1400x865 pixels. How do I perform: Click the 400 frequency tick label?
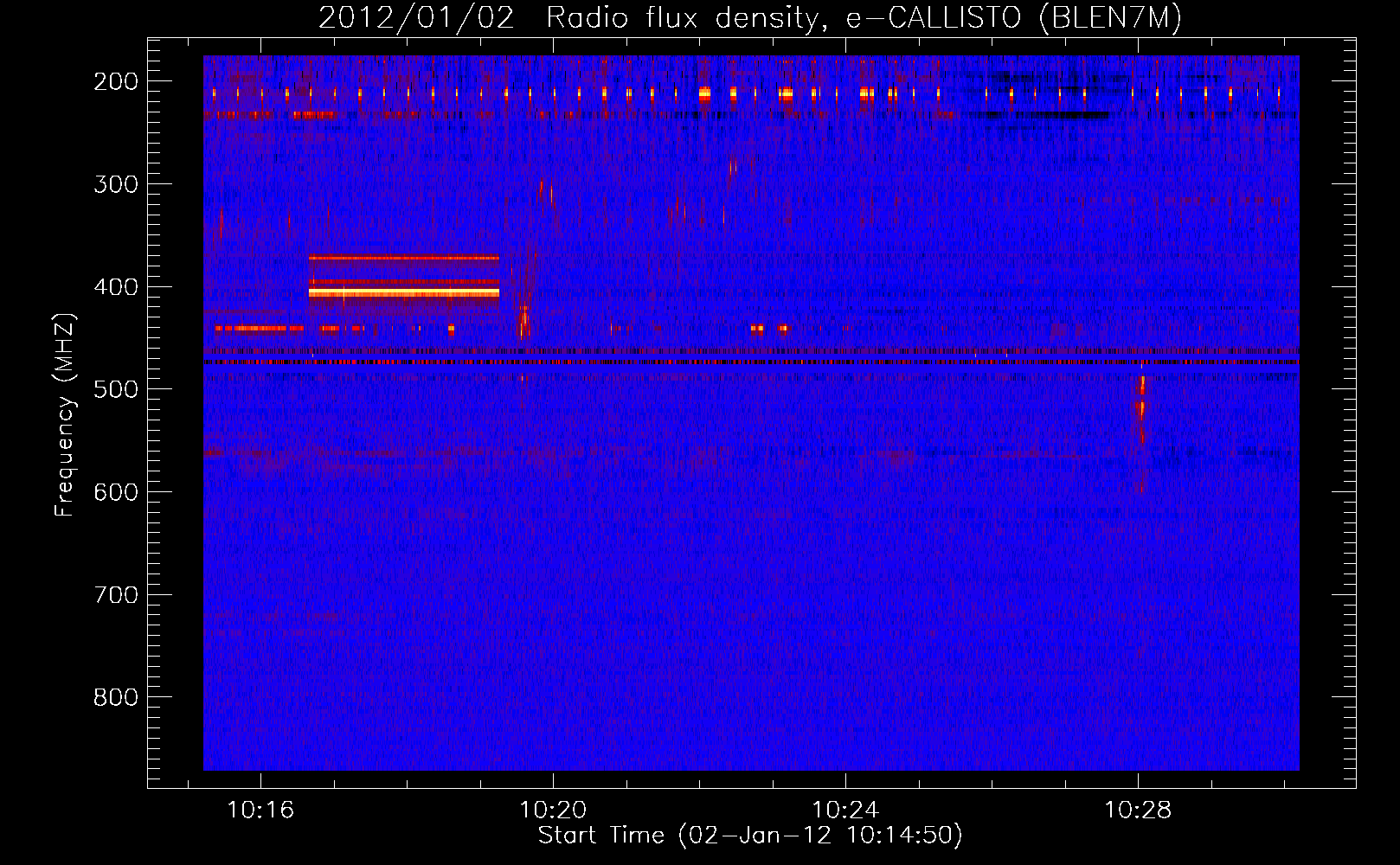tap(115, 287)
